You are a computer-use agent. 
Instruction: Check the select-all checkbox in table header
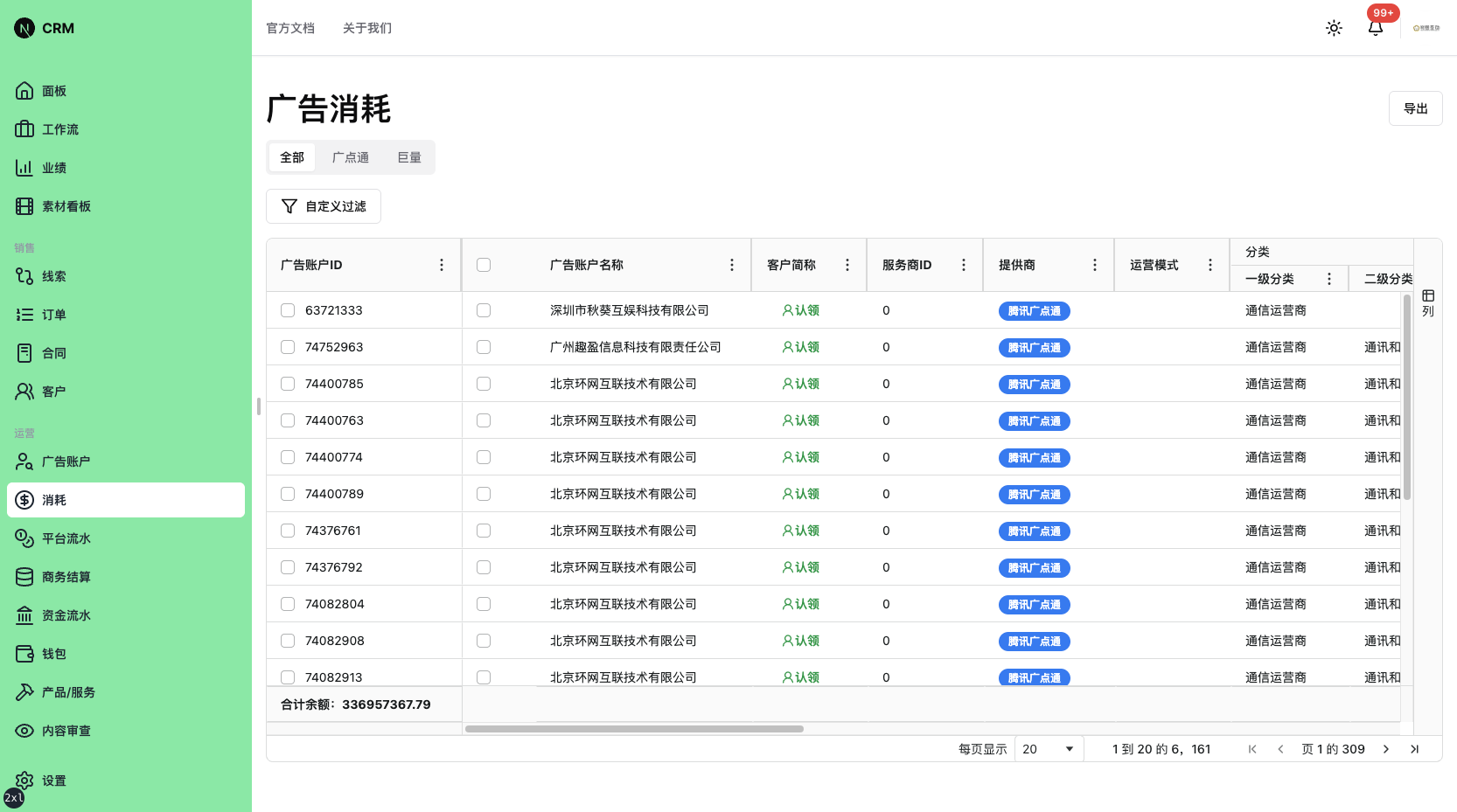[x=484, y=264]
